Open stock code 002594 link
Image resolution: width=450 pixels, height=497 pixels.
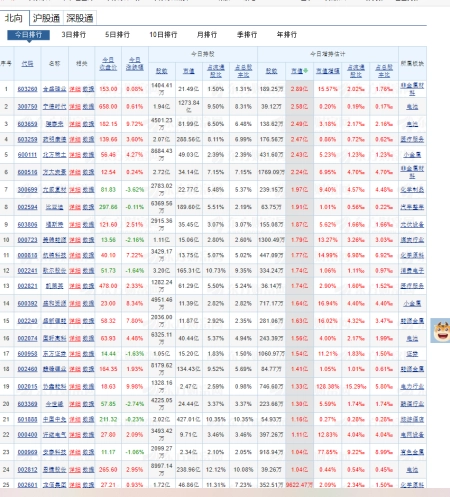(27, 207)
